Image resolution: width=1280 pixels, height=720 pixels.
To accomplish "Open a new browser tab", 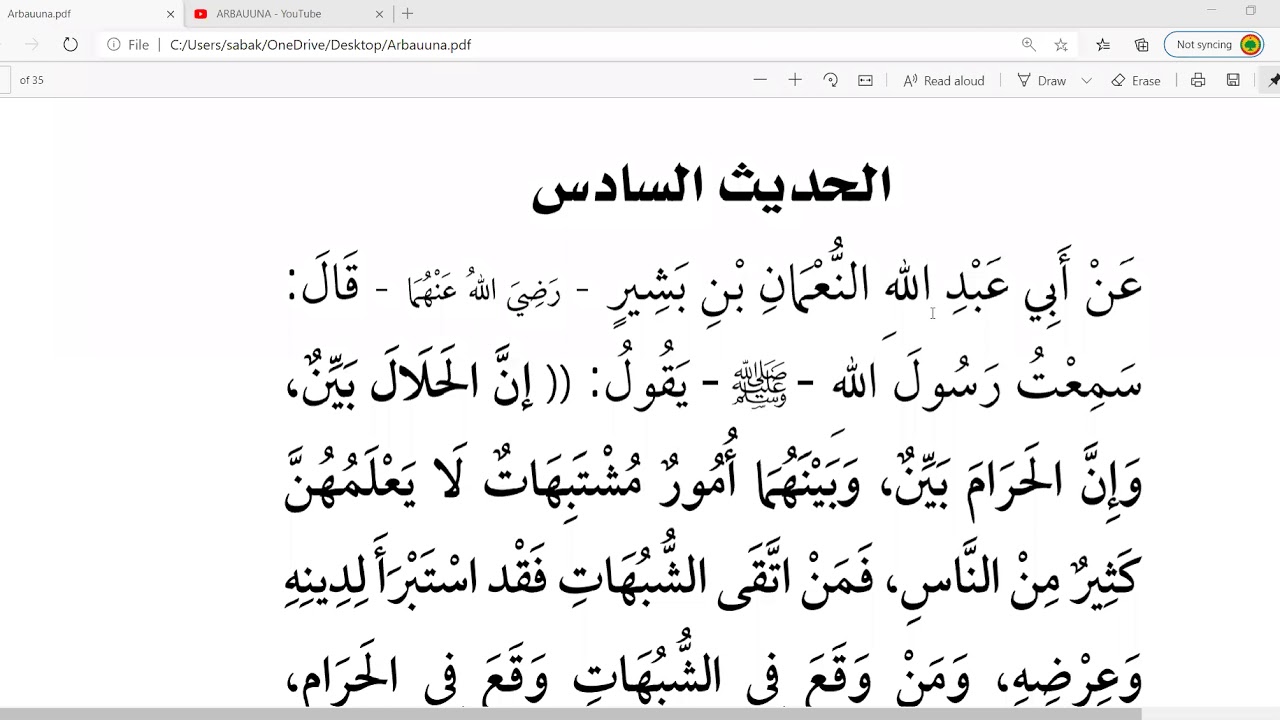I will point(407,14).
